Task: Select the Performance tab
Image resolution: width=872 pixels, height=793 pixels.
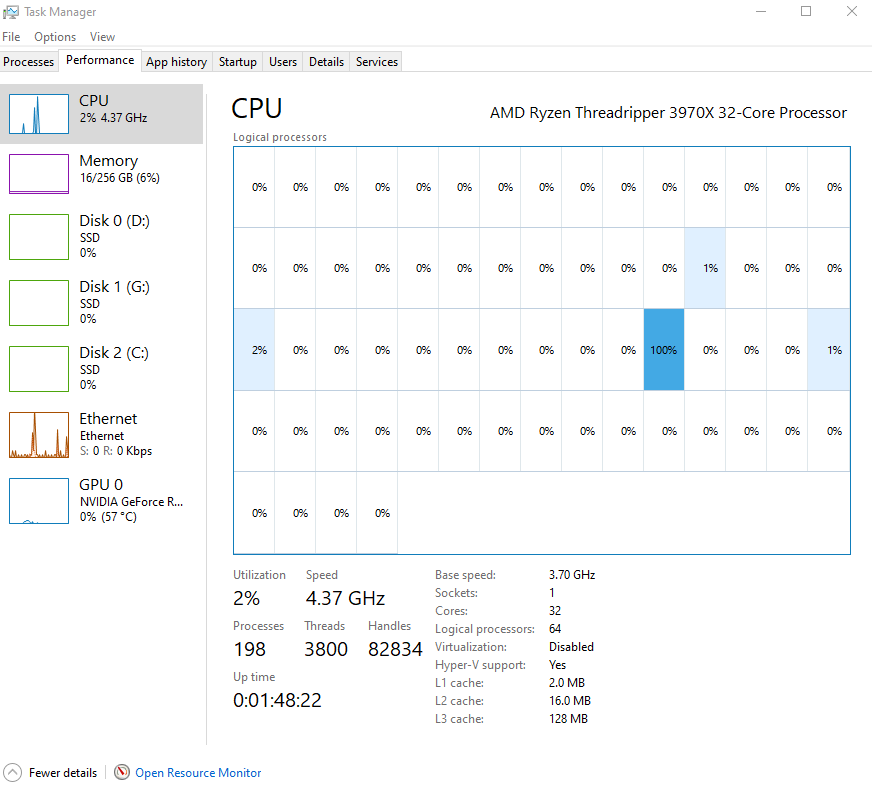Action: [100, 60]
